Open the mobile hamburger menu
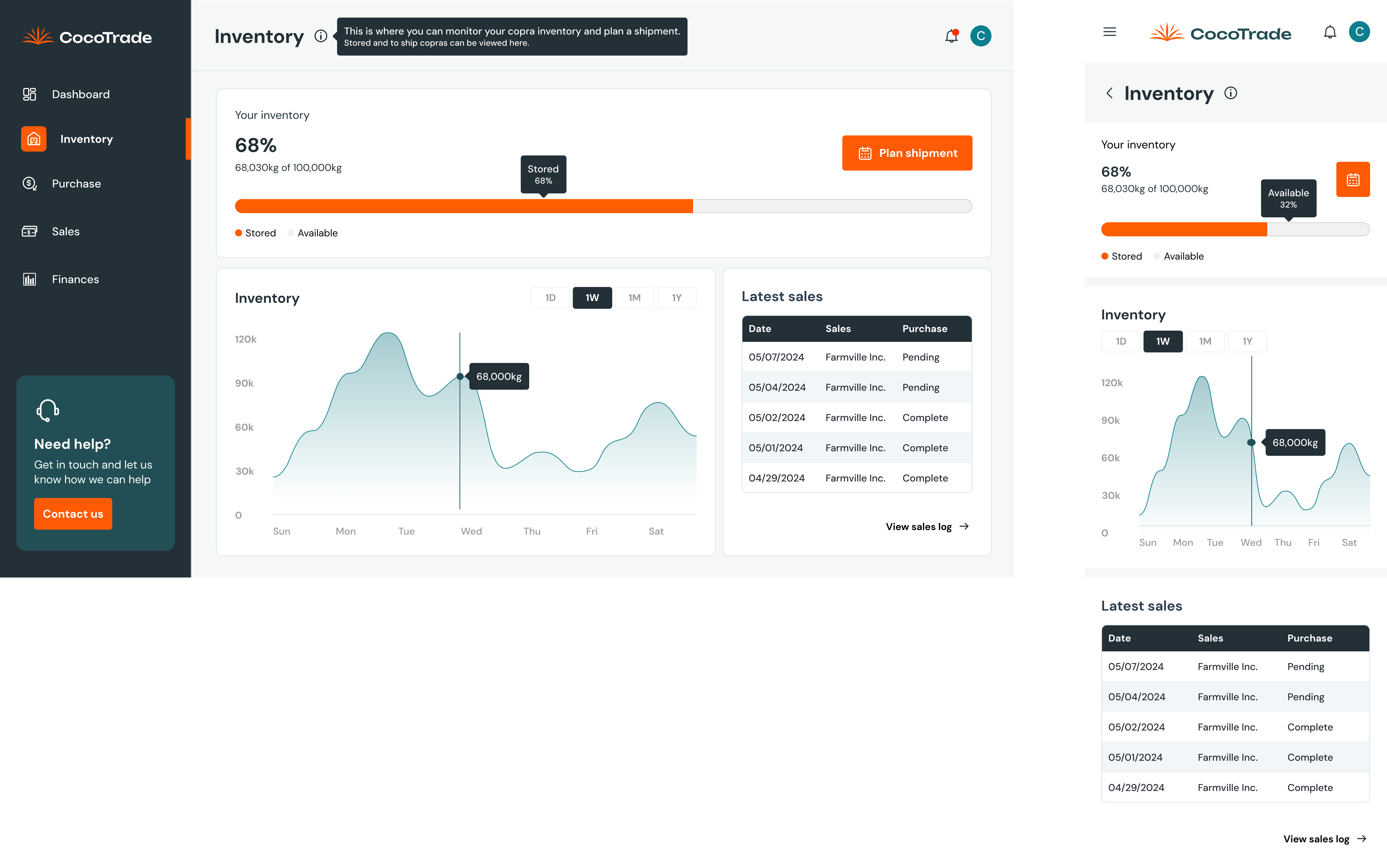 (x=1110, y=32)
